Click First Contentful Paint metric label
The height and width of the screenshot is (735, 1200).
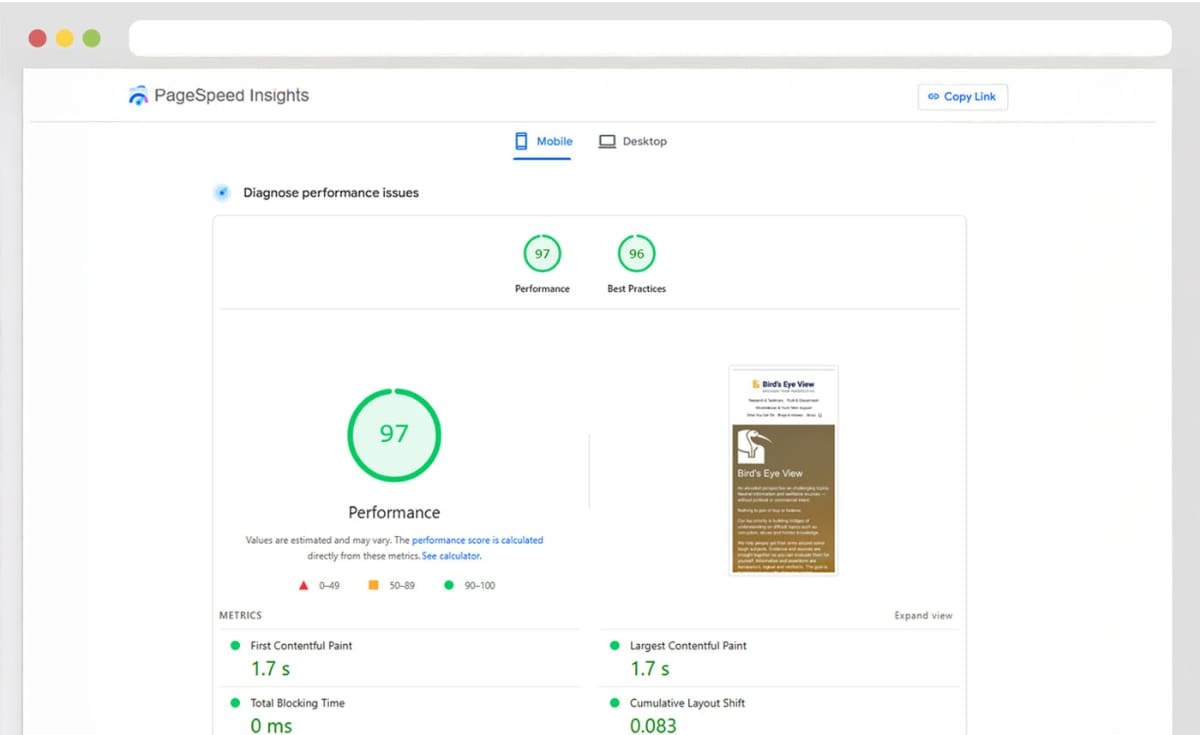(x=301, y=646)
